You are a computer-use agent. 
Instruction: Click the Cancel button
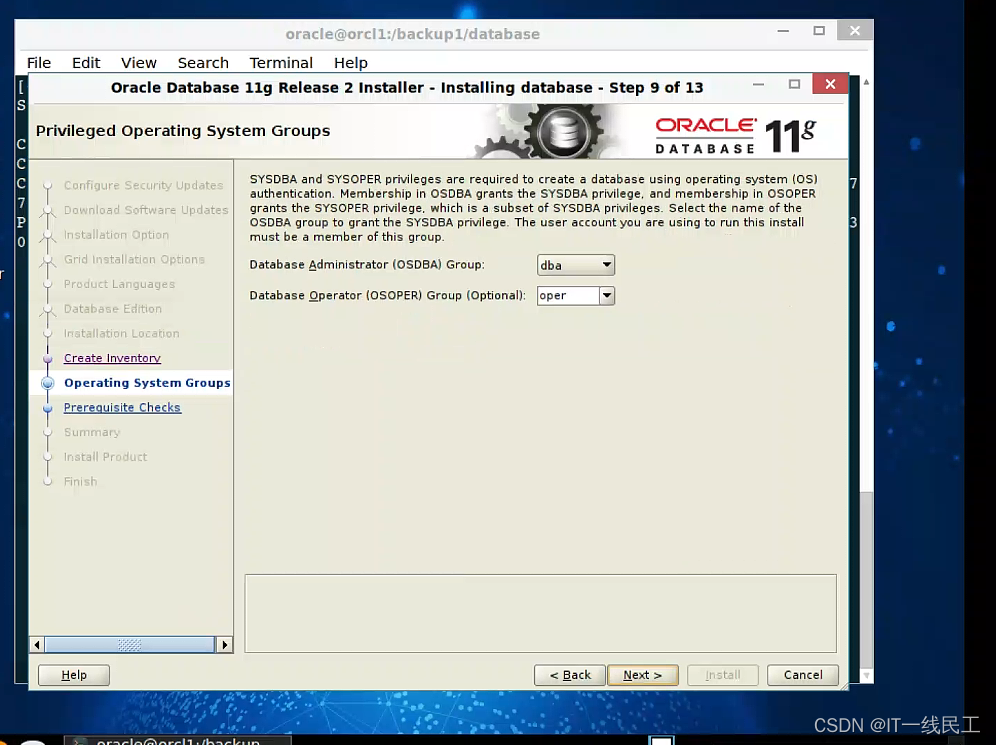[x=803, y=675]
